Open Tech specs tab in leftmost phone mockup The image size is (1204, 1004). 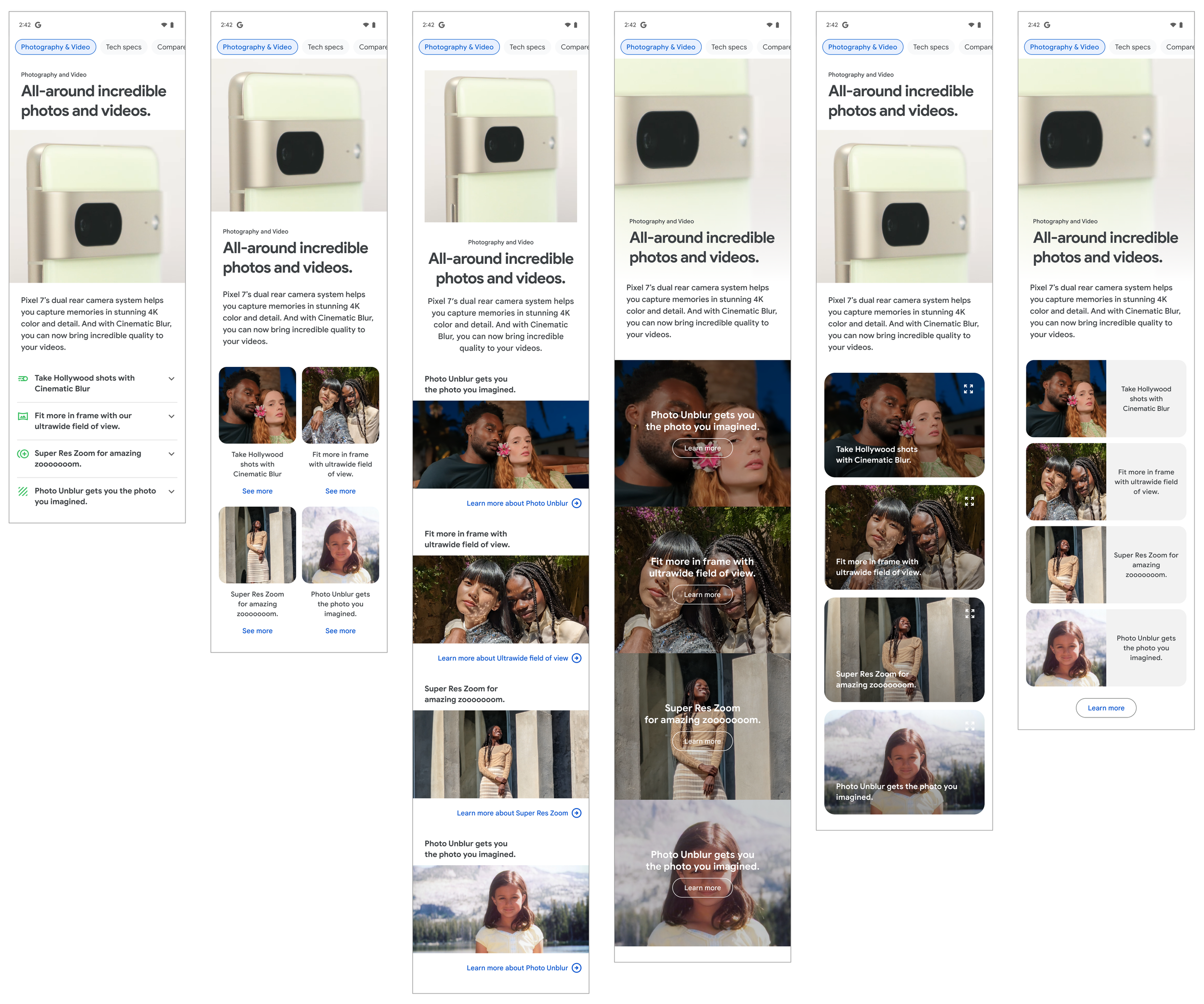point(123,47)
